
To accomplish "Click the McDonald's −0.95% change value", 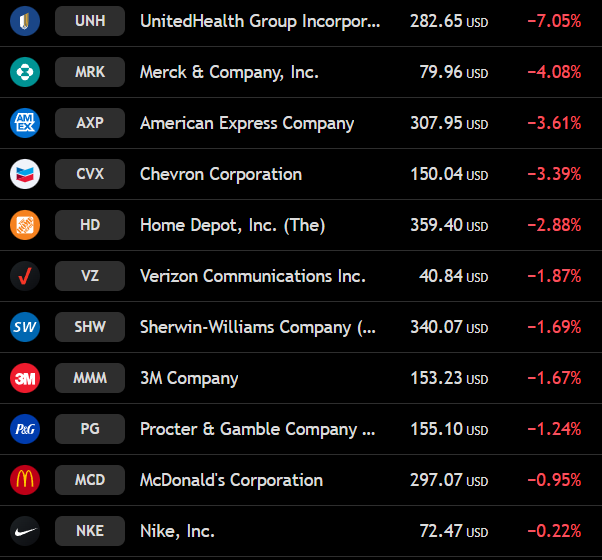I will [x=554, y=480].
